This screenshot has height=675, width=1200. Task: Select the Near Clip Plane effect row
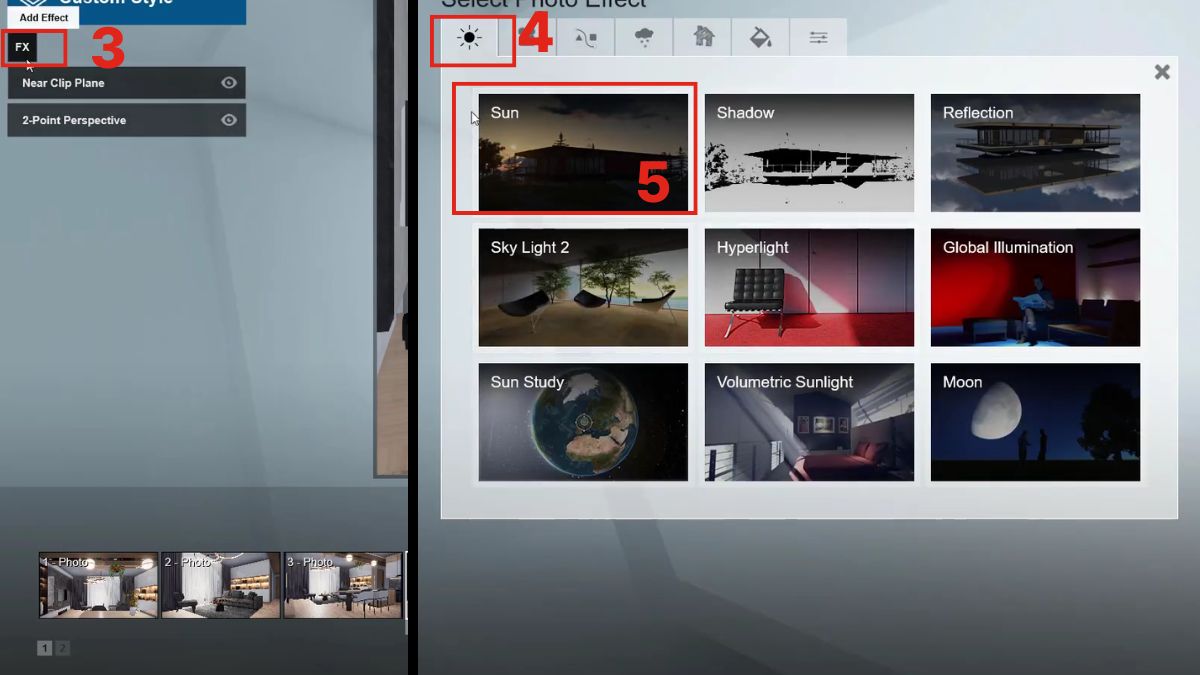(x=126, y=83)
